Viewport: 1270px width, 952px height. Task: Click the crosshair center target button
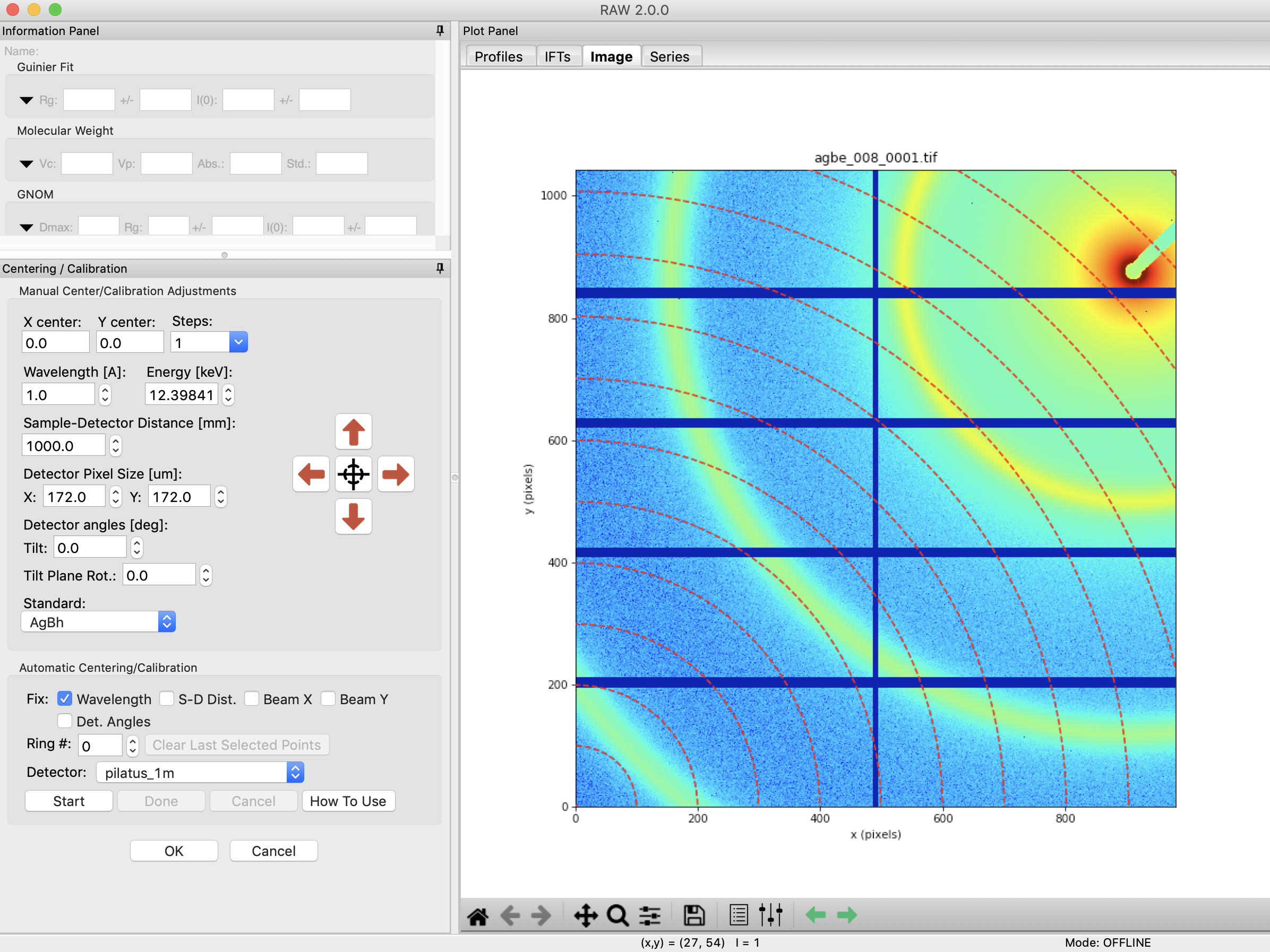coord(353,474)
